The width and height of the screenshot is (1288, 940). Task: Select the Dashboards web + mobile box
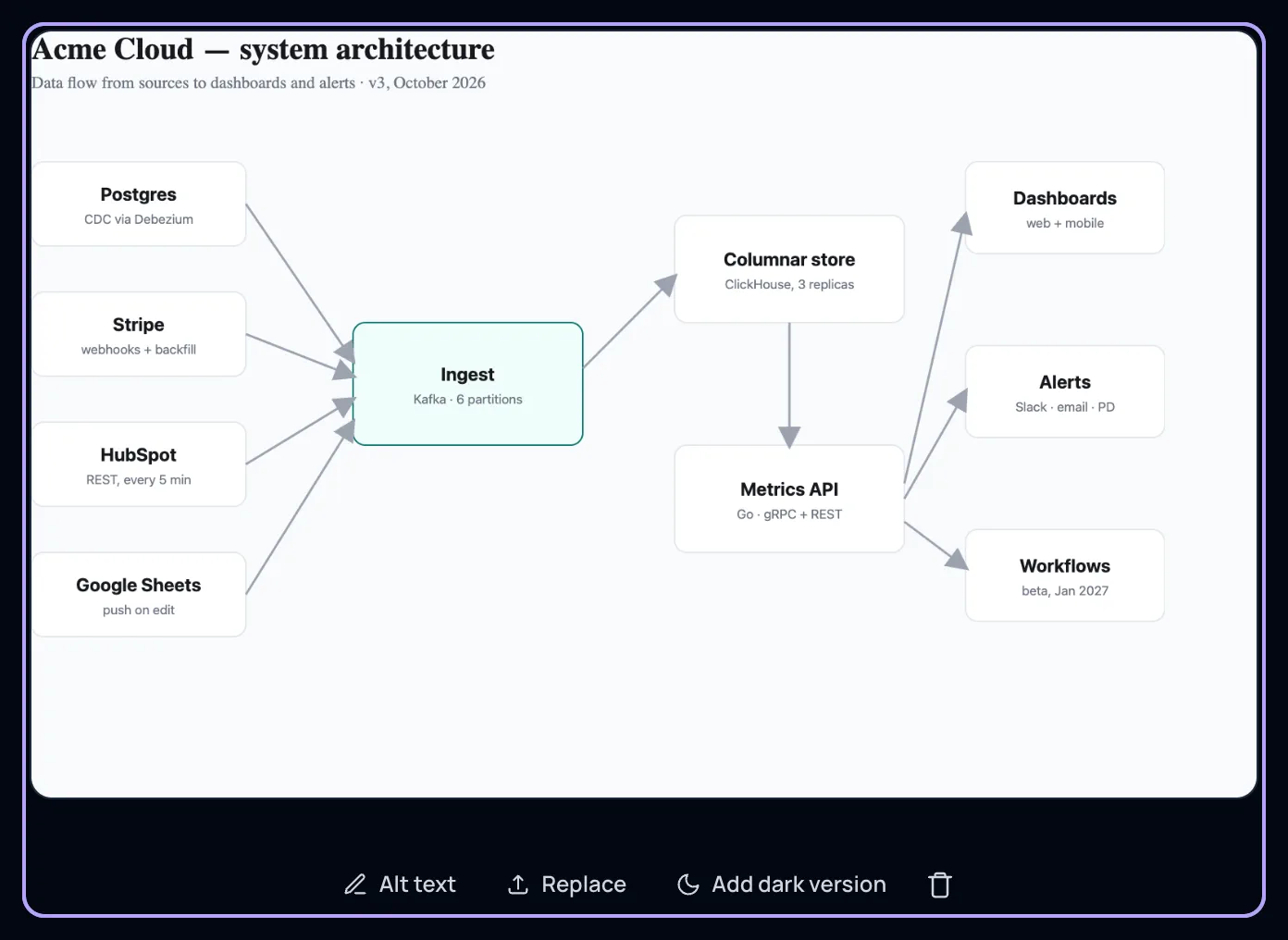[x=1065, y=208]
